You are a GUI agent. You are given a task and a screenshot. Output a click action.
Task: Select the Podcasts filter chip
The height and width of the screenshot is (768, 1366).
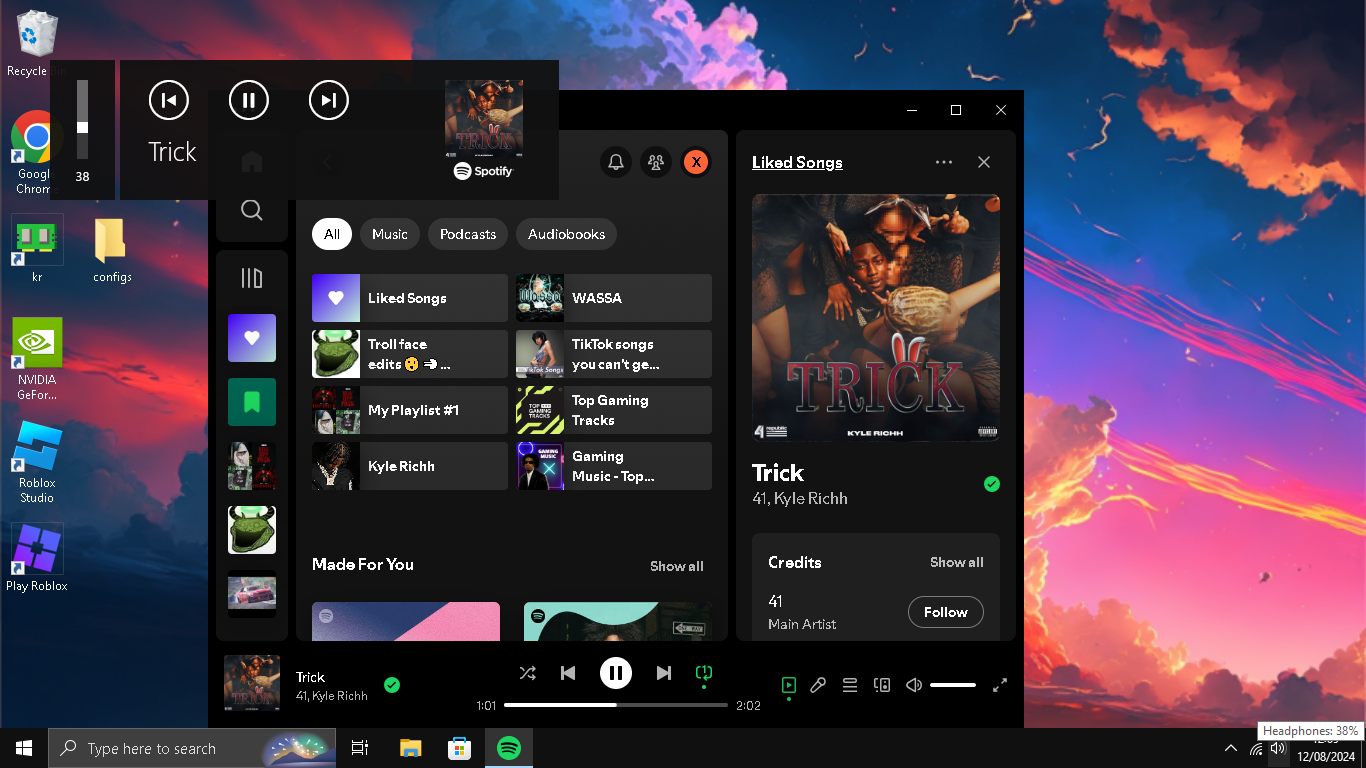(468, 234)
